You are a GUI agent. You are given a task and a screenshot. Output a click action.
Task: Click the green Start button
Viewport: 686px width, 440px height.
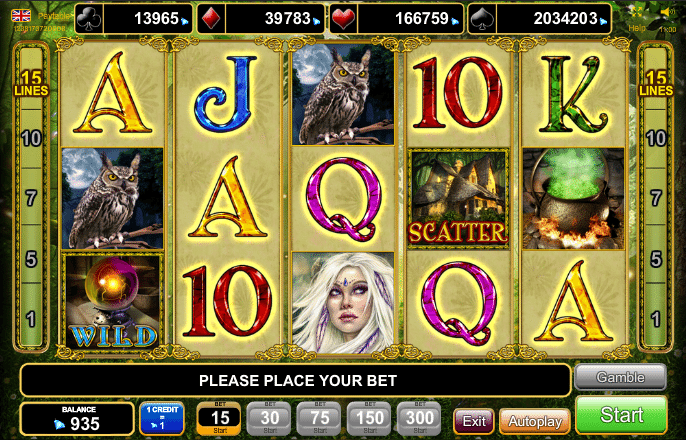(x=621, y=415)
